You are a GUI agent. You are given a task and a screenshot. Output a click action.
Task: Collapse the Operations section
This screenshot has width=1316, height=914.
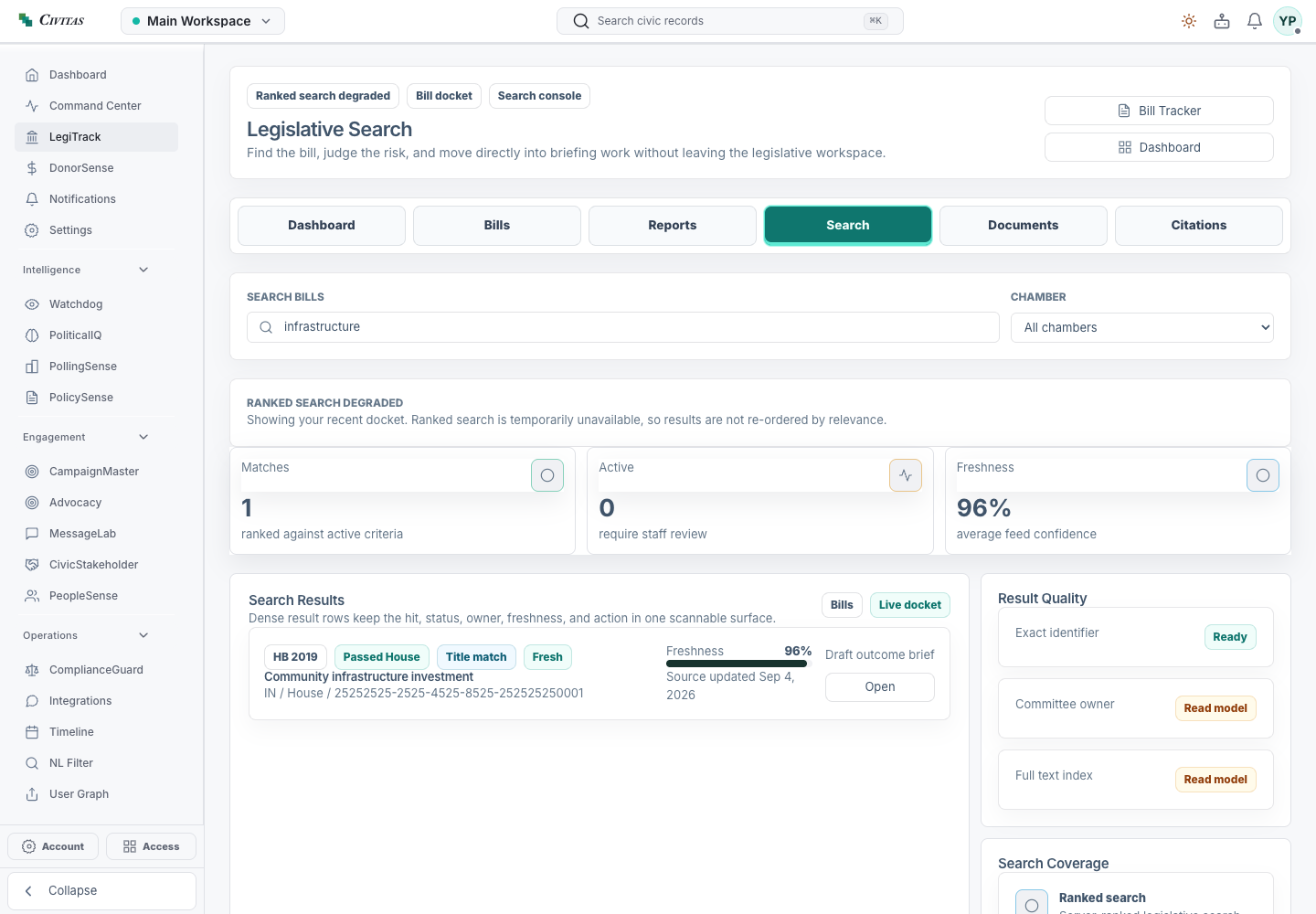(x=143, y=635)
